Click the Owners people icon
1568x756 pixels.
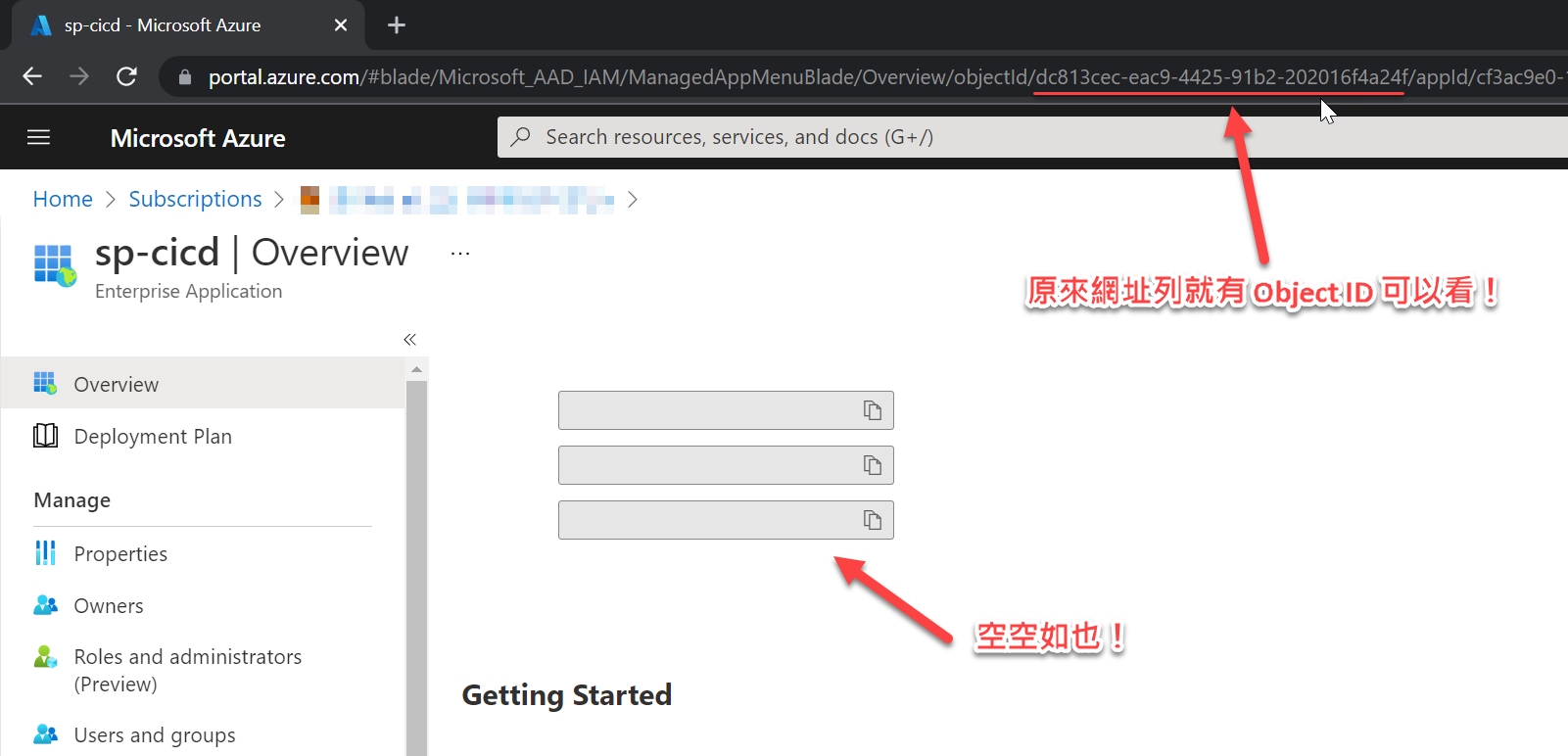45,605
